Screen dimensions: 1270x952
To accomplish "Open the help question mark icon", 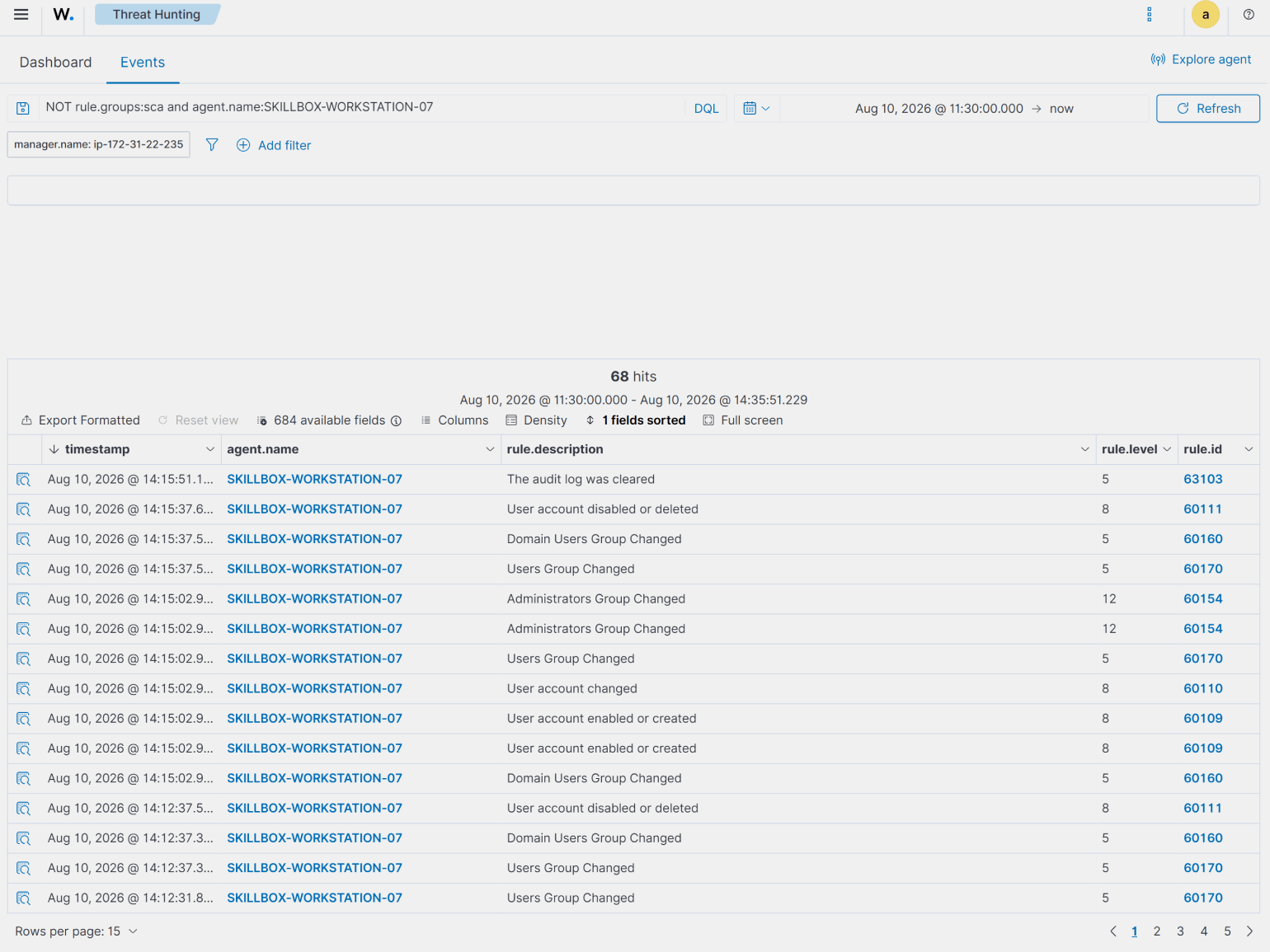I will [1249, 14].
